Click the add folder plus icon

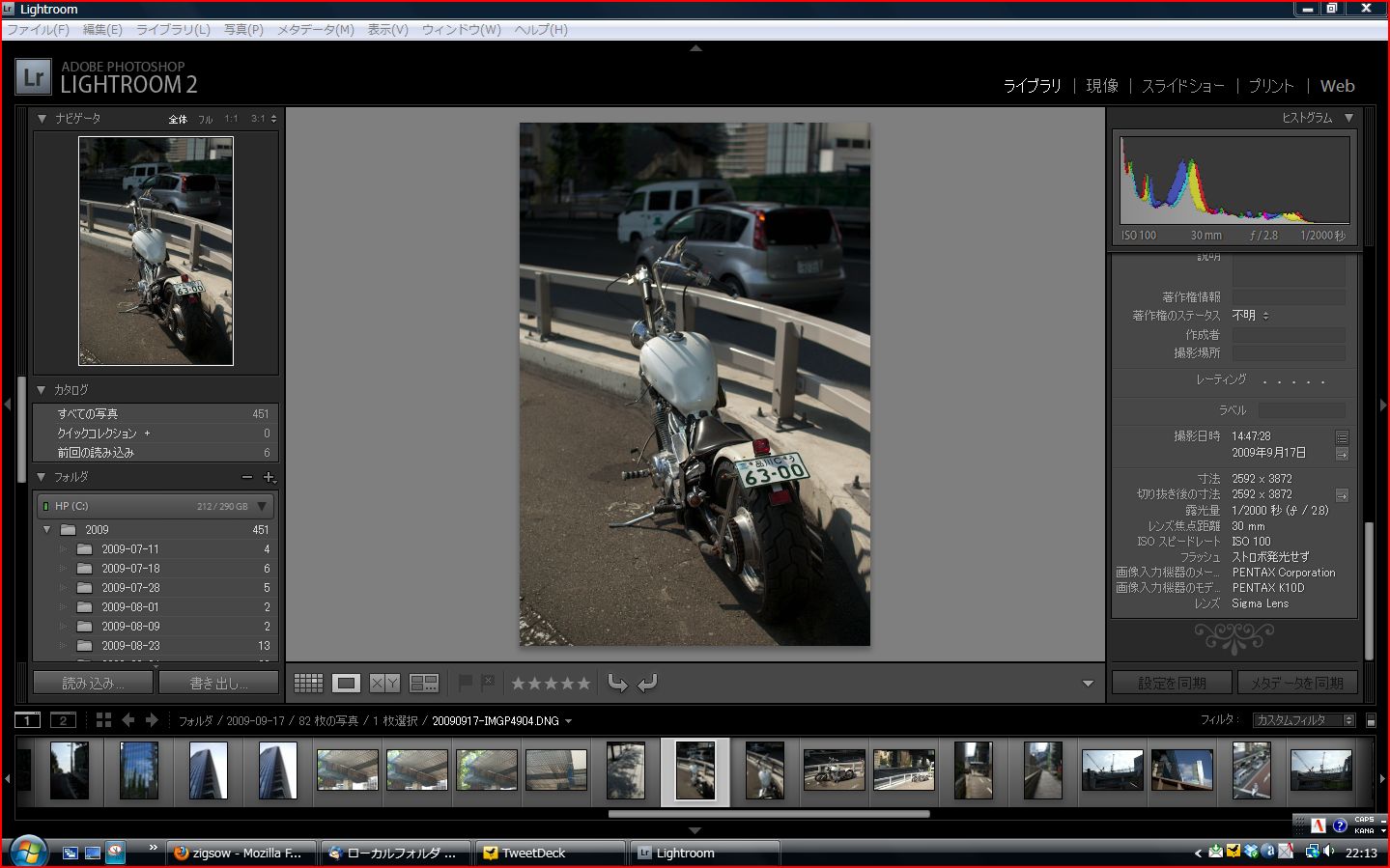269,477
